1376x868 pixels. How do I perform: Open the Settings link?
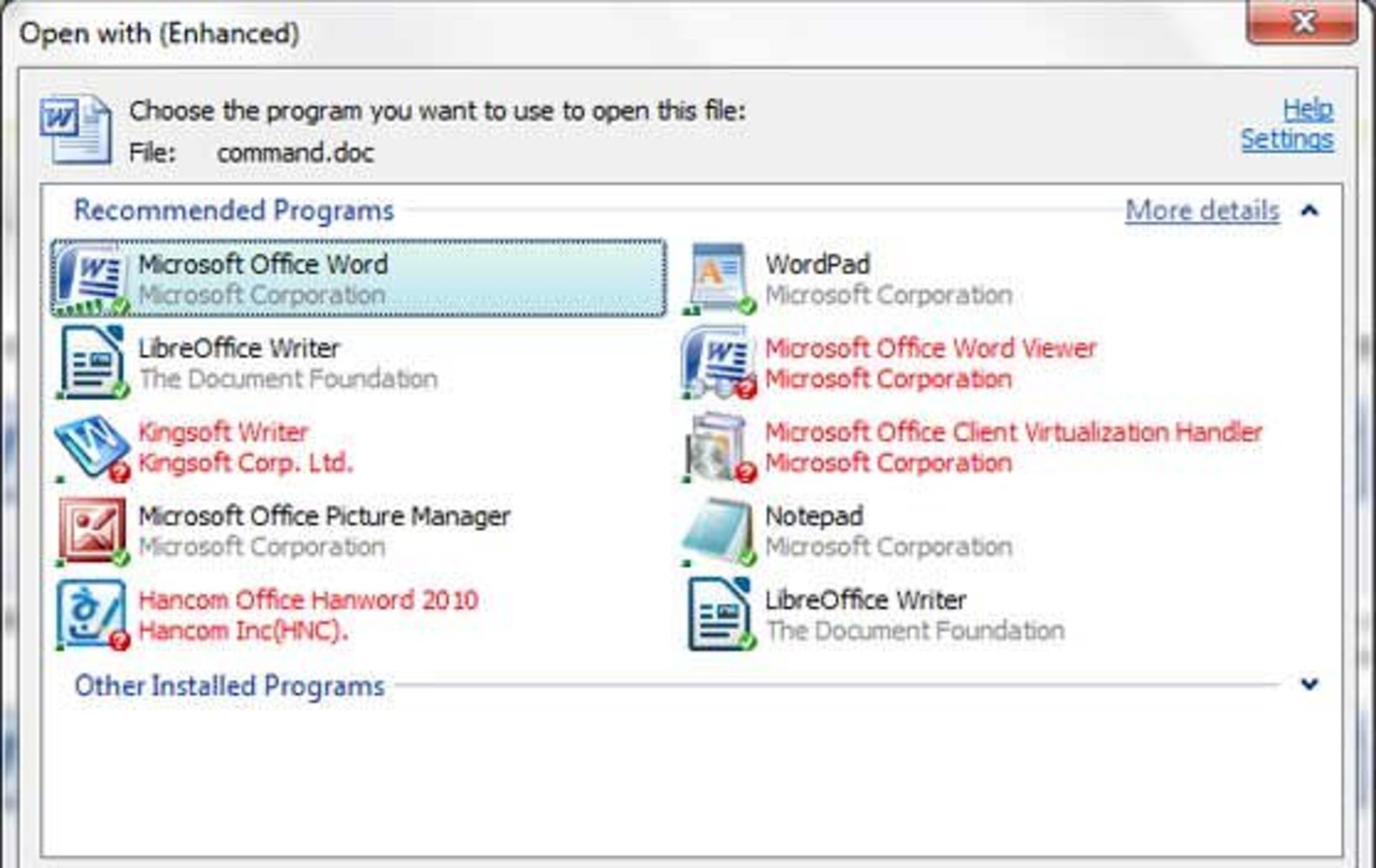coord(1287,139)
